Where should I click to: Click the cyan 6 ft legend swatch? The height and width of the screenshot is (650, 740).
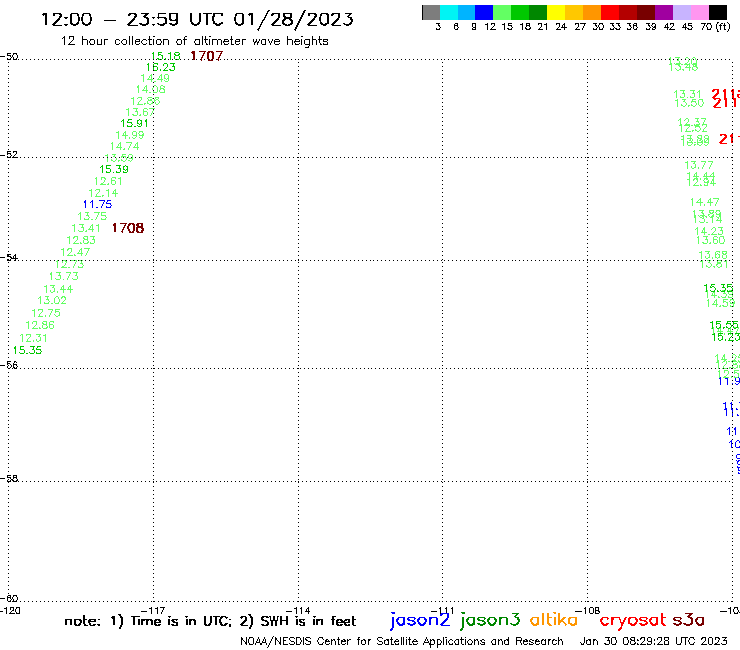coord(449,12)
